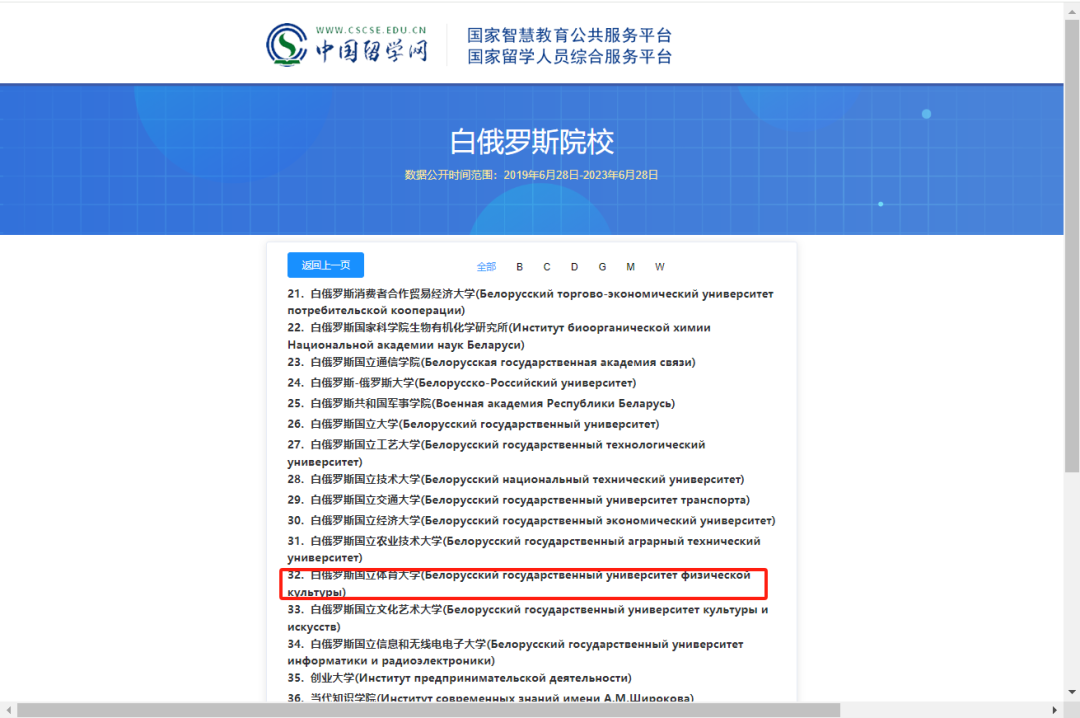Select entry 29 白俄罗斯国立交通大学
The height and width of the screenshot is (718, 1080).
pos(519,500)
